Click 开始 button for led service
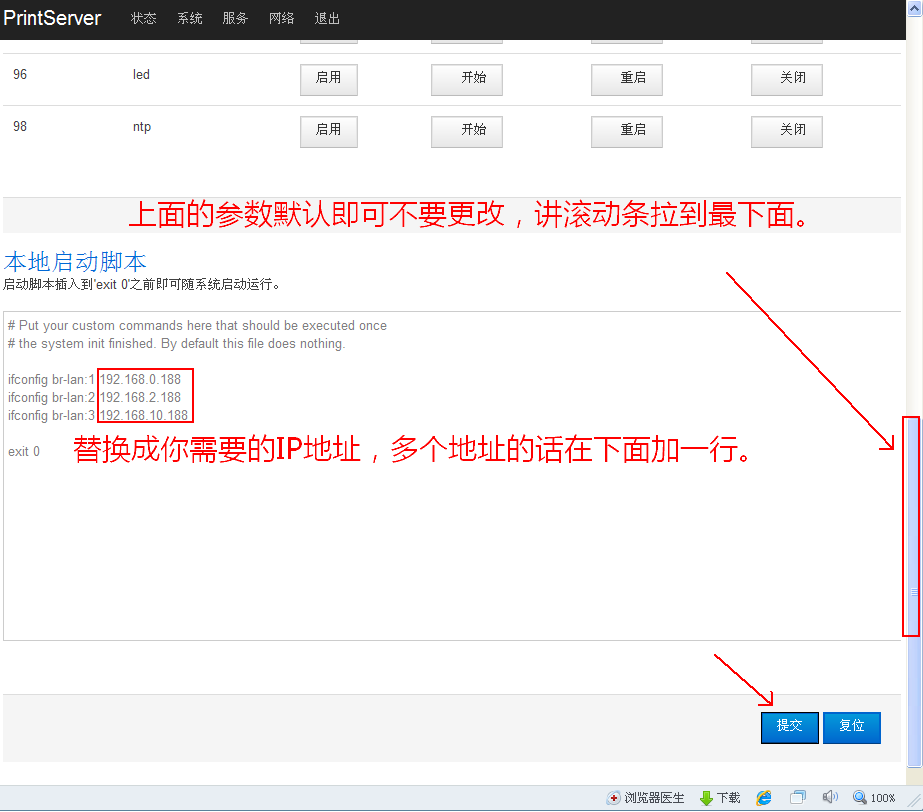The image size is (923, 812). pyautogui.click(x=466, y=79)
